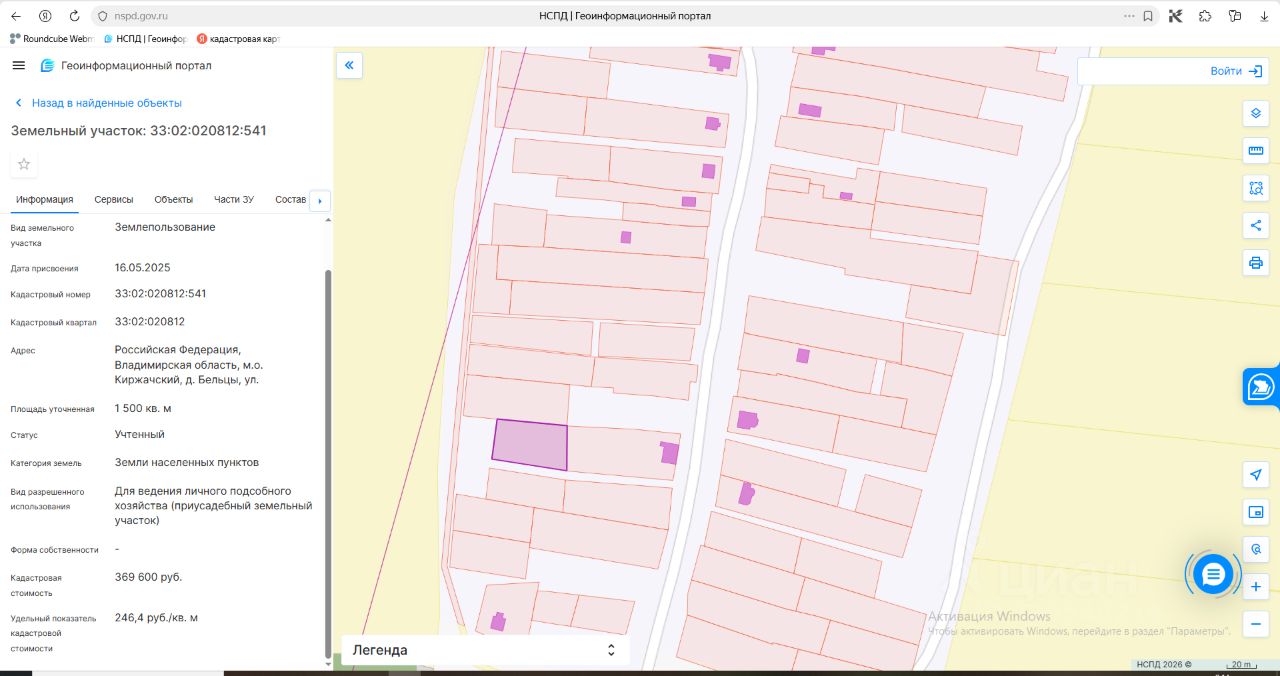Click the 246,4 руб./кв. м value
Screen dimensions: 1280x676
click(x=156, y=618)
